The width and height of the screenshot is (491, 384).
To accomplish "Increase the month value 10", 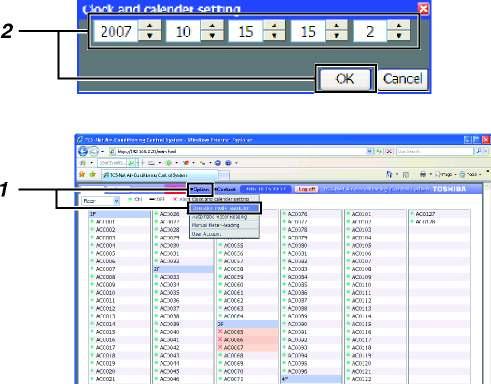I will (212, 26).
